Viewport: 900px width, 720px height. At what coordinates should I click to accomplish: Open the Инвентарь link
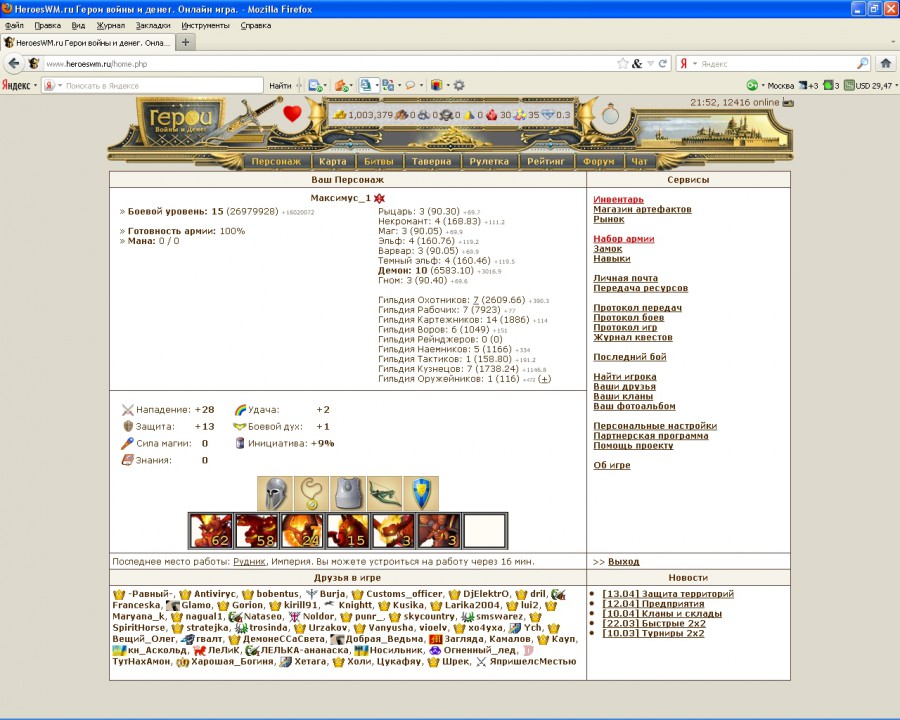pyautogui.click(x=618, y=199)
